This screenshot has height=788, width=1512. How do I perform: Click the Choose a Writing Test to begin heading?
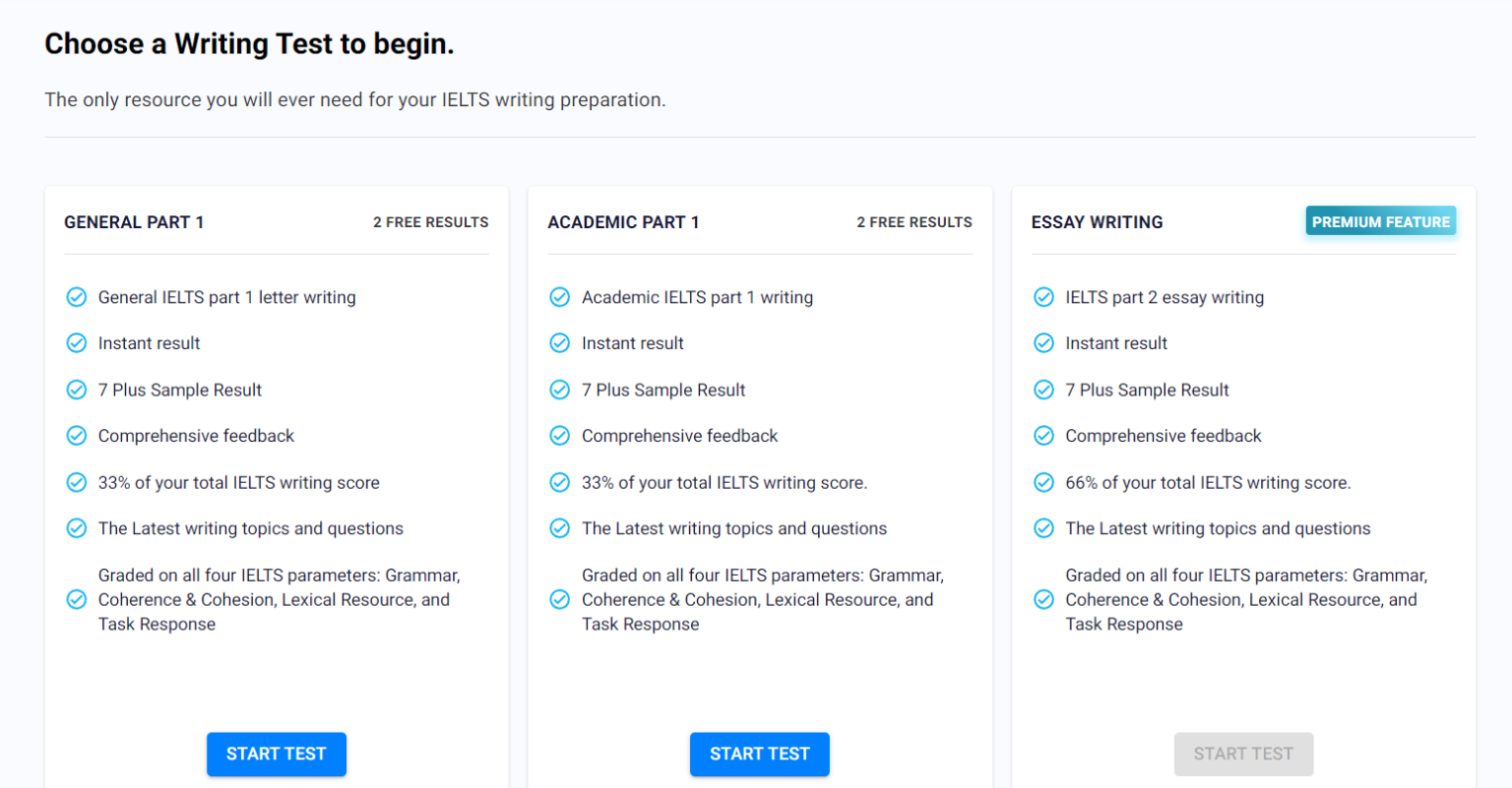pos(249,44)
